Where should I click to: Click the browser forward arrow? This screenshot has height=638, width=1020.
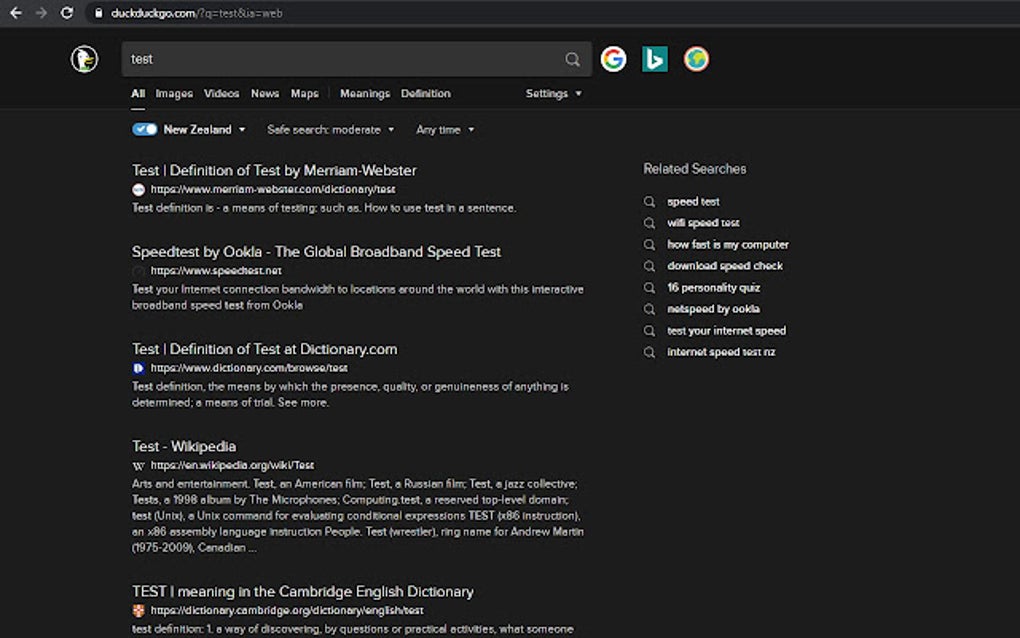[41, 13]
